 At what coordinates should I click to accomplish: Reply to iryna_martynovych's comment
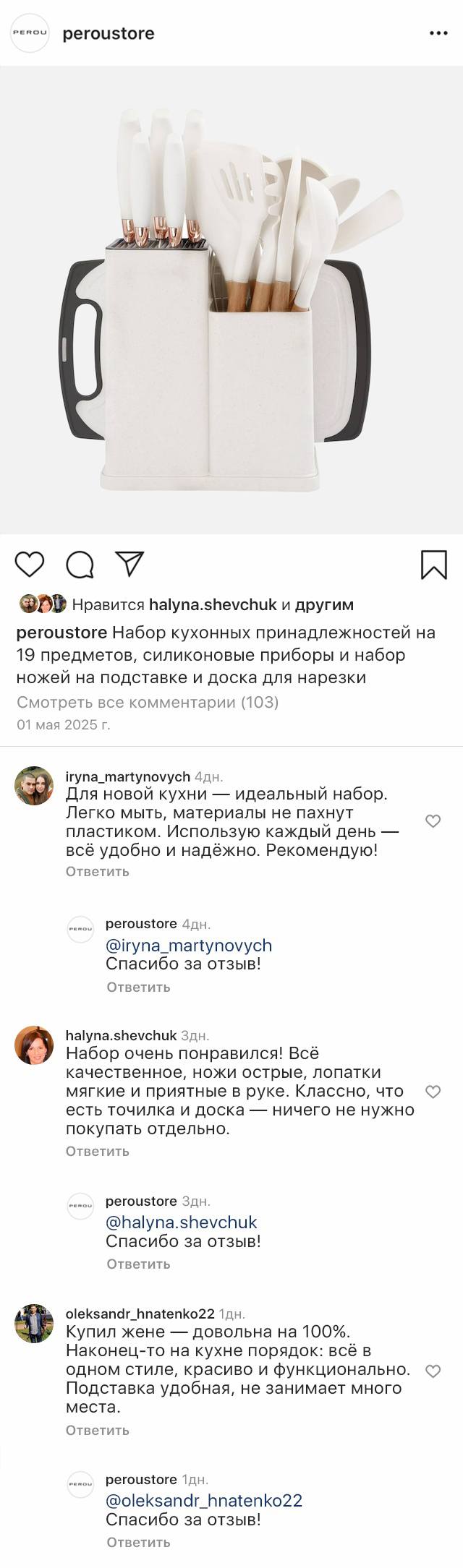[97, 871]
